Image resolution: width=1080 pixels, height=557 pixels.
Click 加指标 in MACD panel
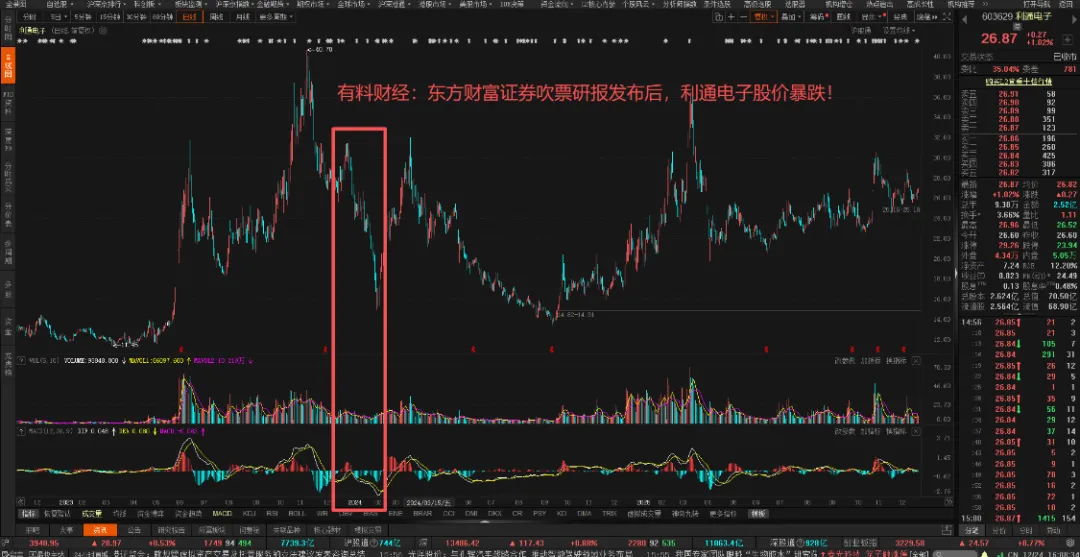point(869,432)
